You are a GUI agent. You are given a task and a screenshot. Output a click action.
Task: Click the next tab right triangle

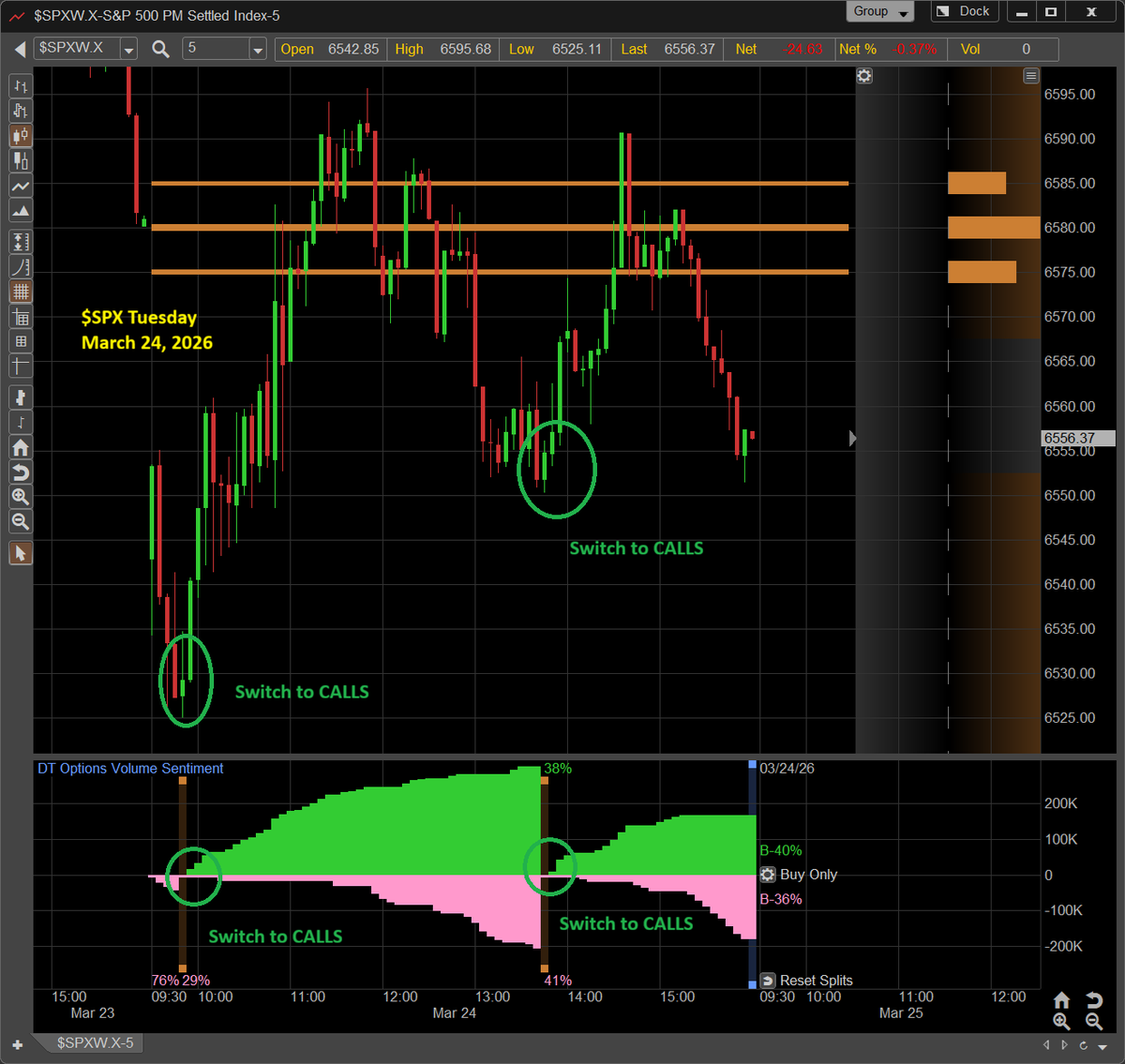coord(1065,1044)
